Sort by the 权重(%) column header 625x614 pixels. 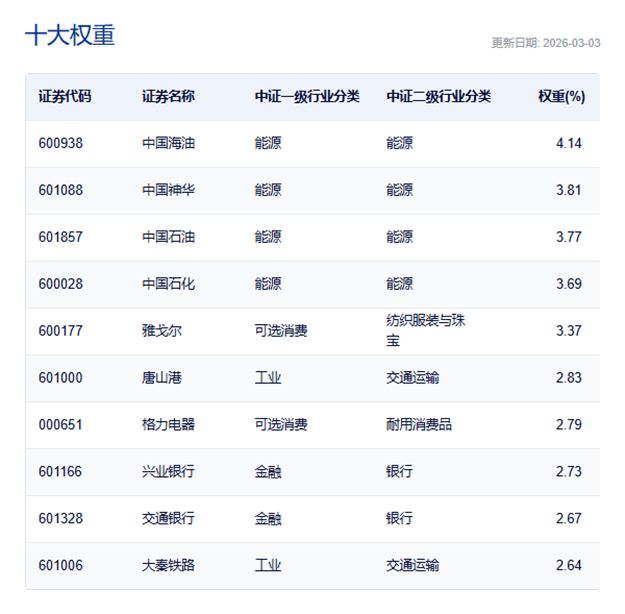561,97
